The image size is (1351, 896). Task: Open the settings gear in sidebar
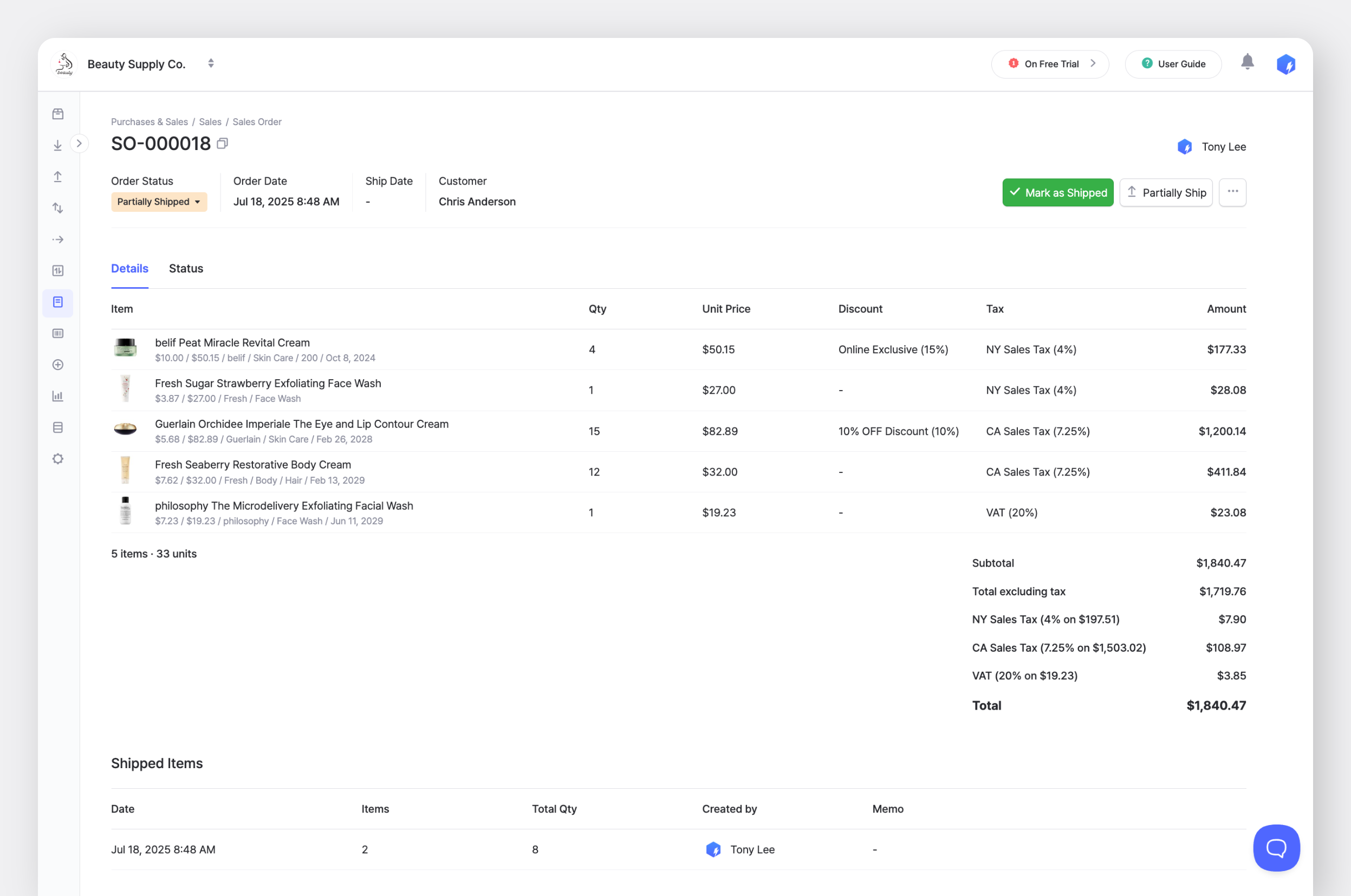58,459
